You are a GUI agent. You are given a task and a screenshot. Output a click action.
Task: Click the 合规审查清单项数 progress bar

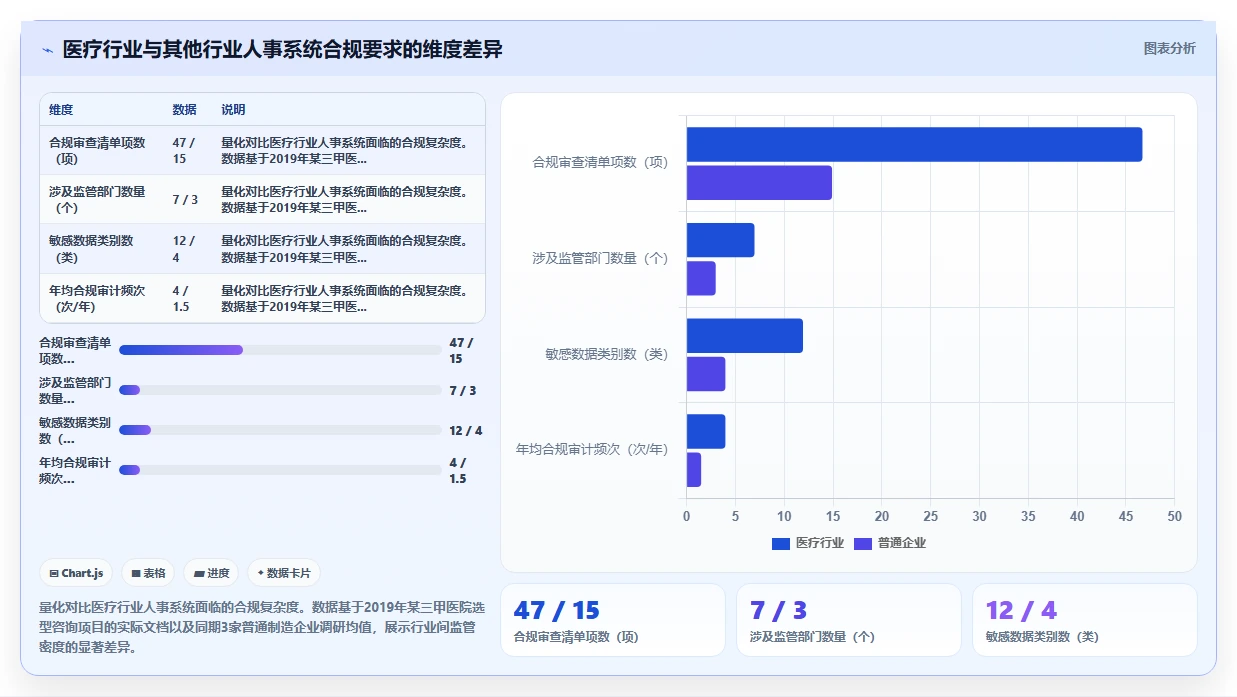pyautogui.click(x=280, y=350)
